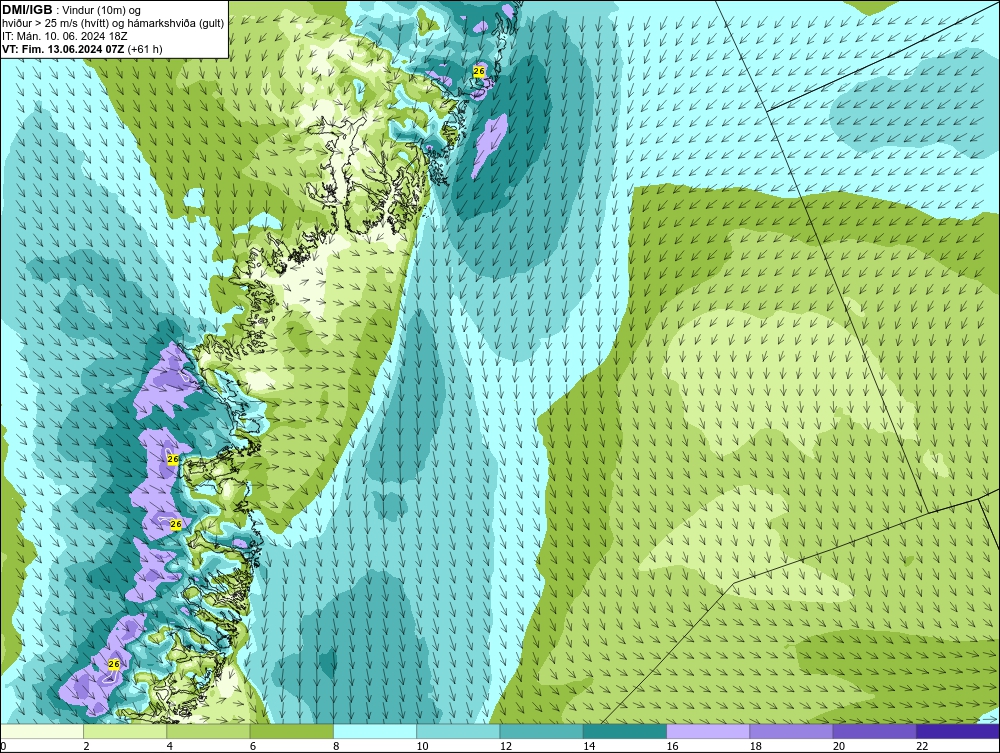Screen dimensions: 1000x753
Task: Click the 8–10 m/s pale cyan legend swatch
Action: (x=375, y=731)
